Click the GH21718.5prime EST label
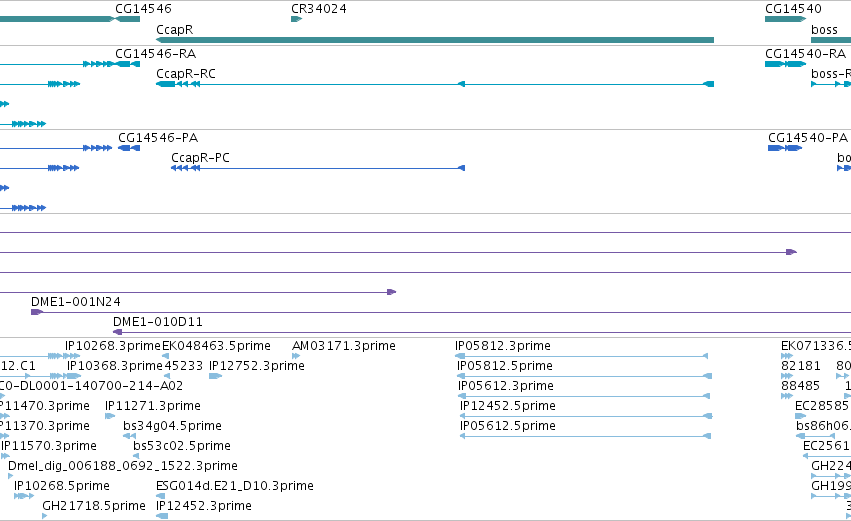This screenshot has height=521, width=851. pos(94,506)
